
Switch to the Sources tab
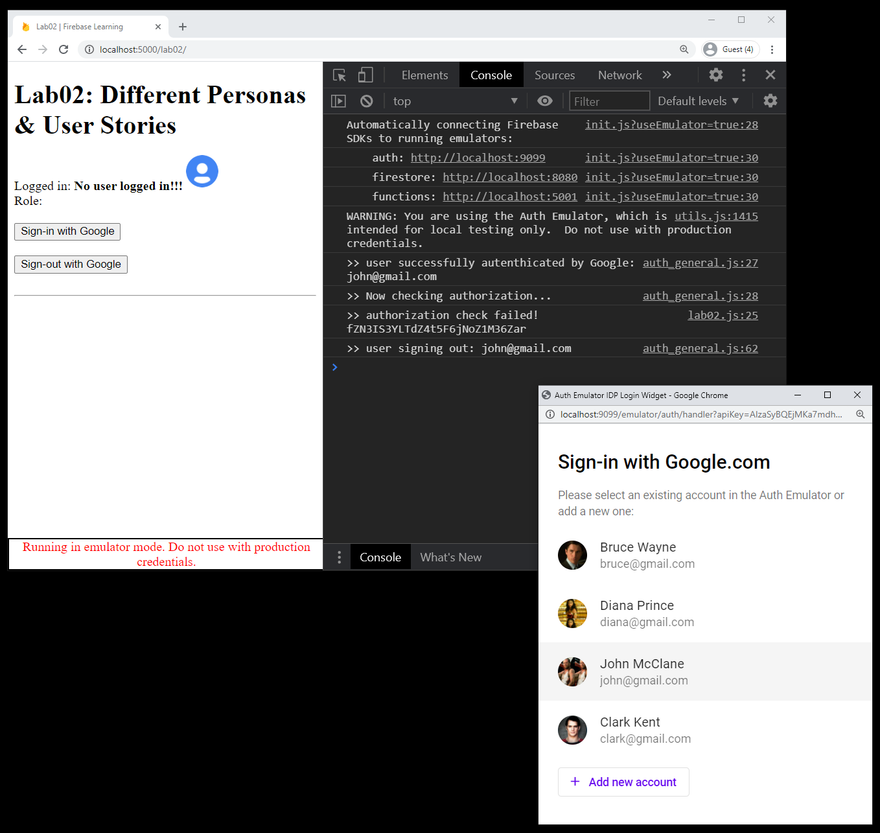click(x=554, y=75)
